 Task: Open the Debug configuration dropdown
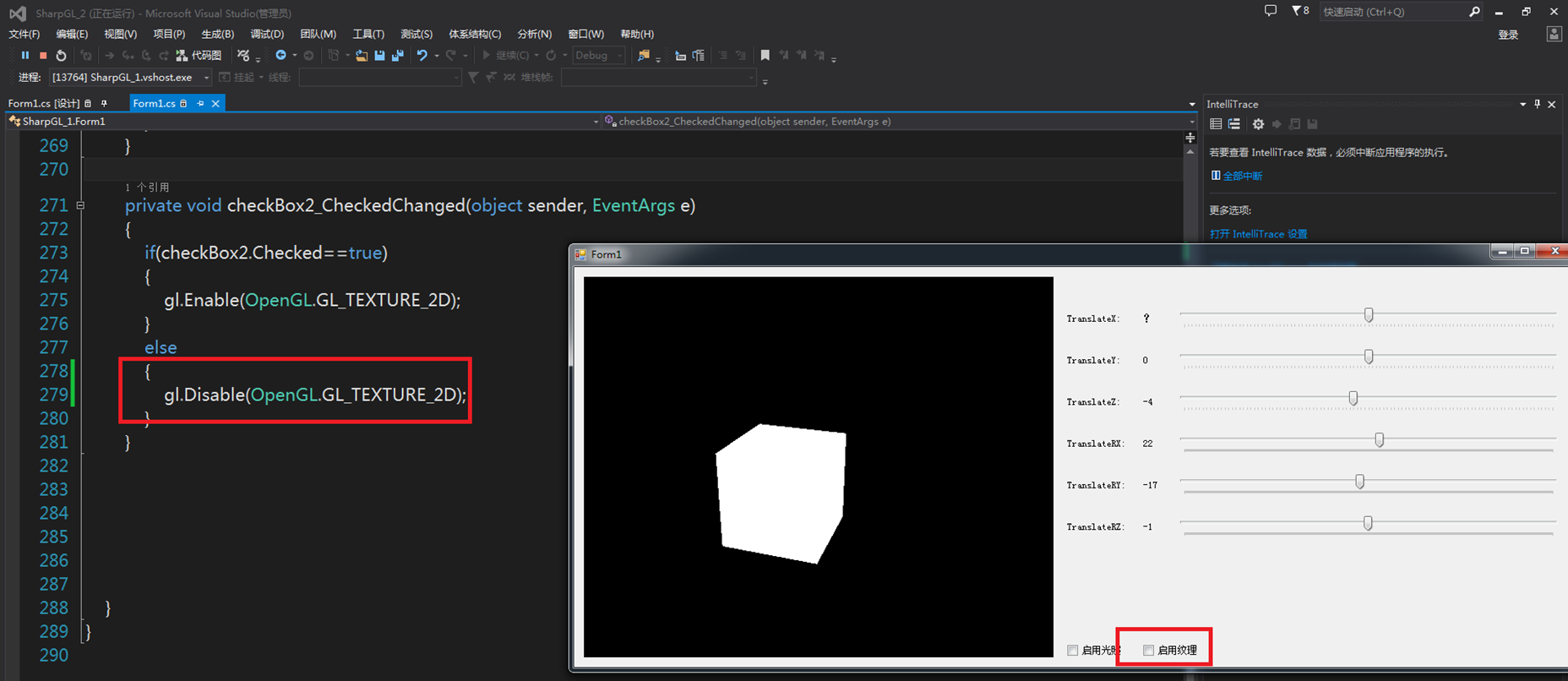pos(598,56)
